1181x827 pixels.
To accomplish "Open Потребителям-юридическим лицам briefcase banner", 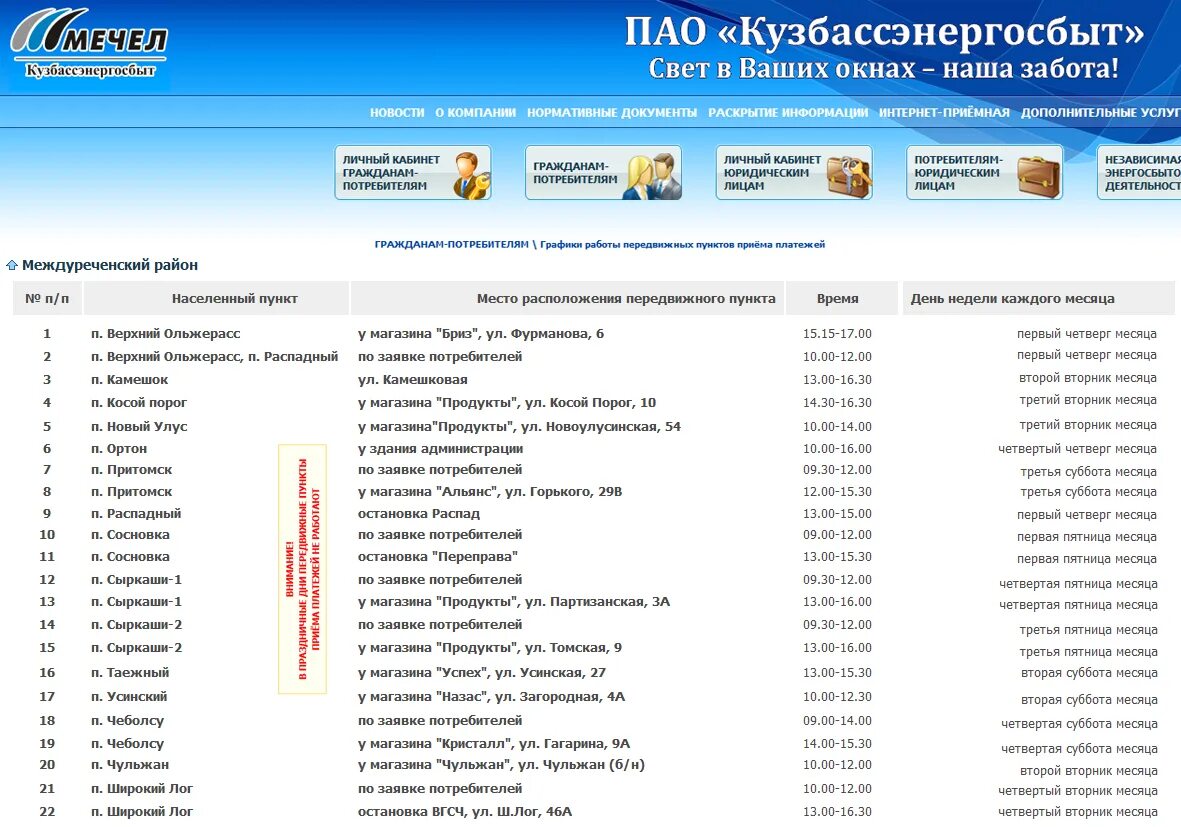I will [984, 172].
